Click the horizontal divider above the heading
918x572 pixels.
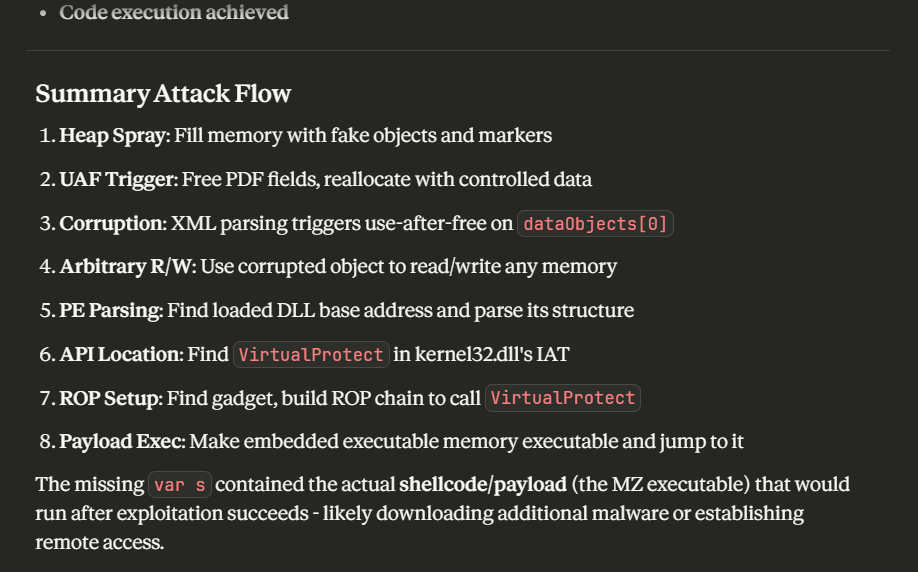(x=458, y=50)
